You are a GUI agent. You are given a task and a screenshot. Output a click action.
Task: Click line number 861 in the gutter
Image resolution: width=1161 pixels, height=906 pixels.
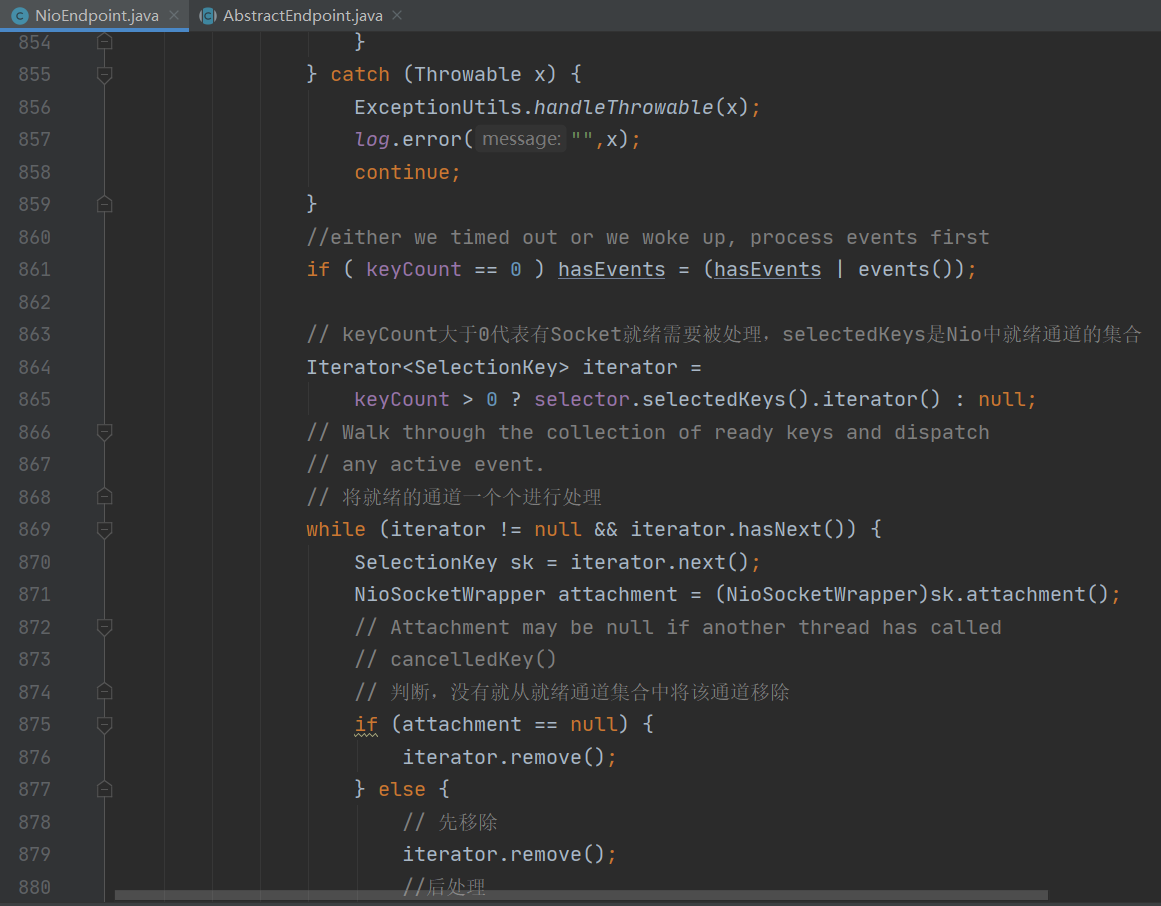34,269
